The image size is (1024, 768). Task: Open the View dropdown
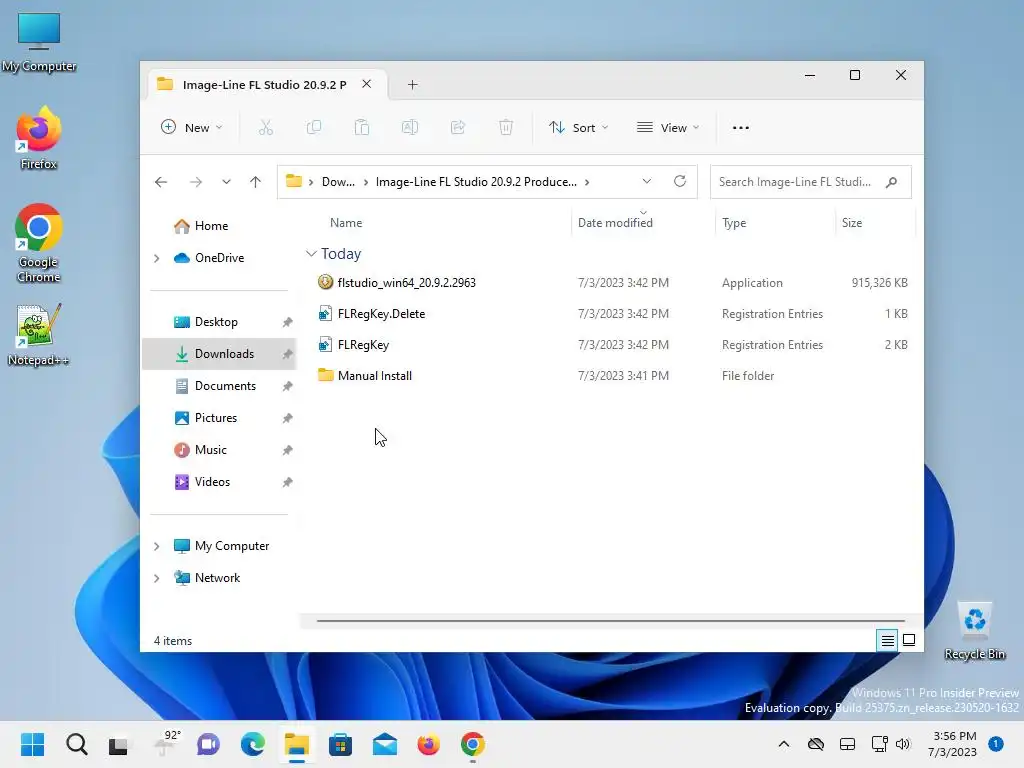[x=668, y=127]
